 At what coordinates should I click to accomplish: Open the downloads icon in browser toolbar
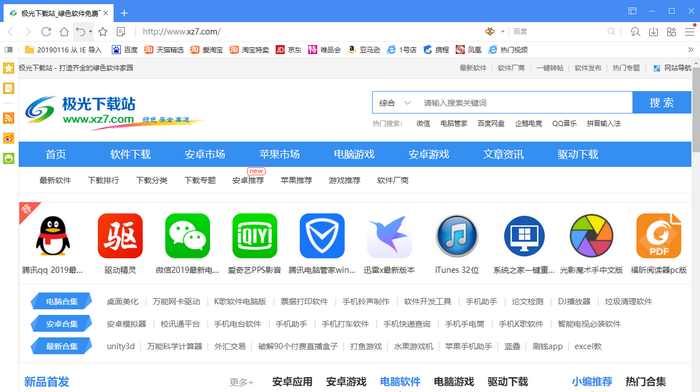[x=654, y=32]
